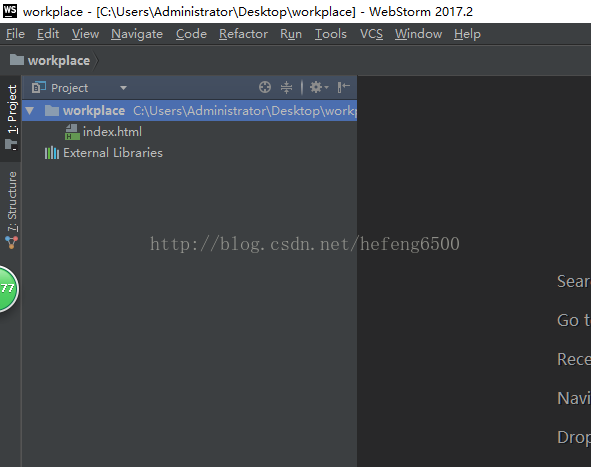
Task: Open the VCS menu
Action: (x=371, y=34)
